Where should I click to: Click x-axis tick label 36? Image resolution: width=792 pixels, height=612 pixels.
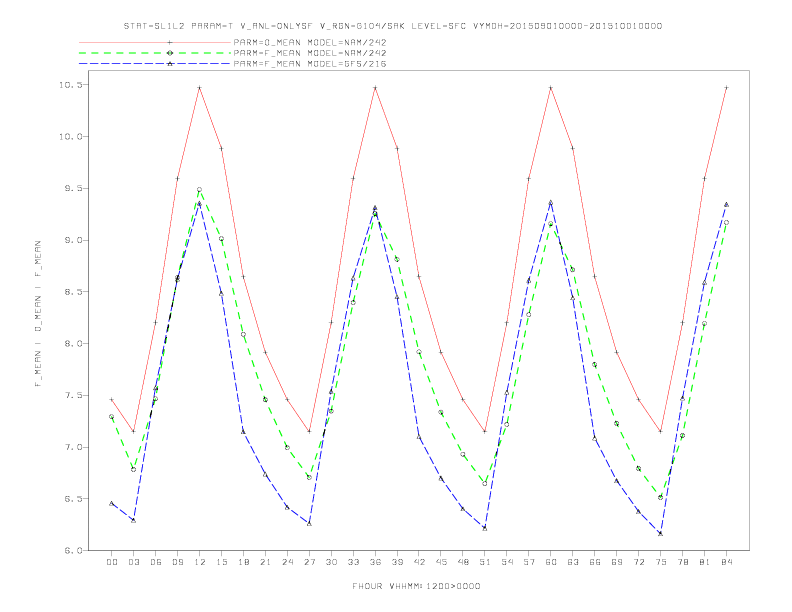pyautogui.click(x=375, y=562)
